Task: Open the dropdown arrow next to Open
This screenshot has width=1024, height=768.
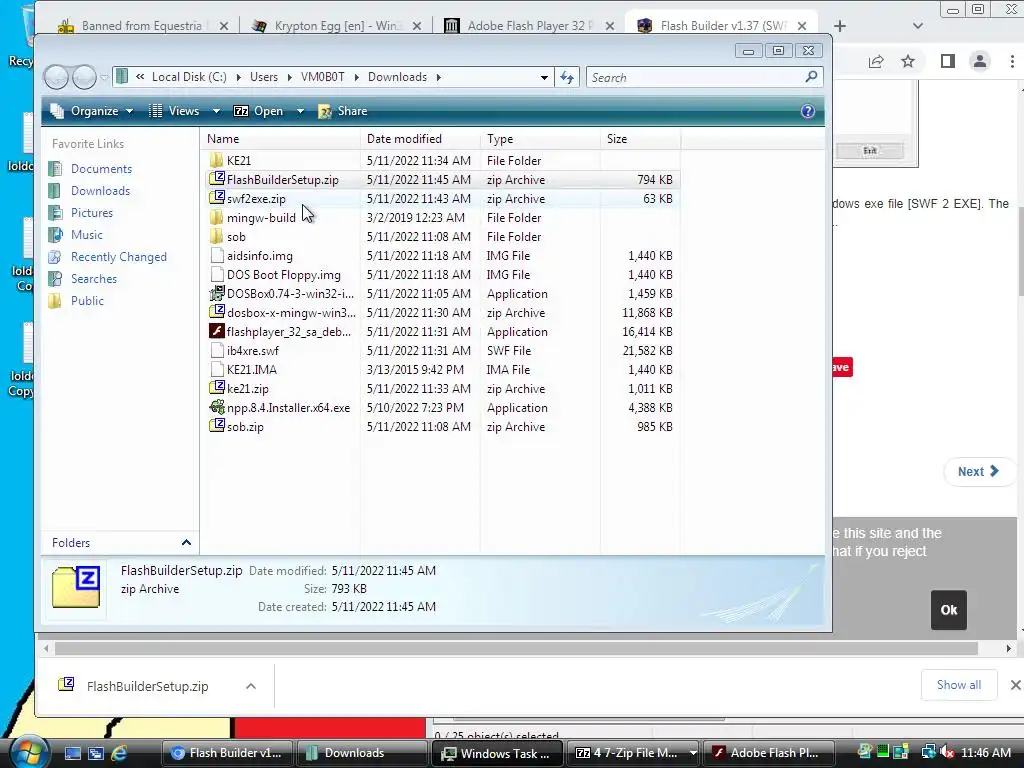Action: coord(300,111)
